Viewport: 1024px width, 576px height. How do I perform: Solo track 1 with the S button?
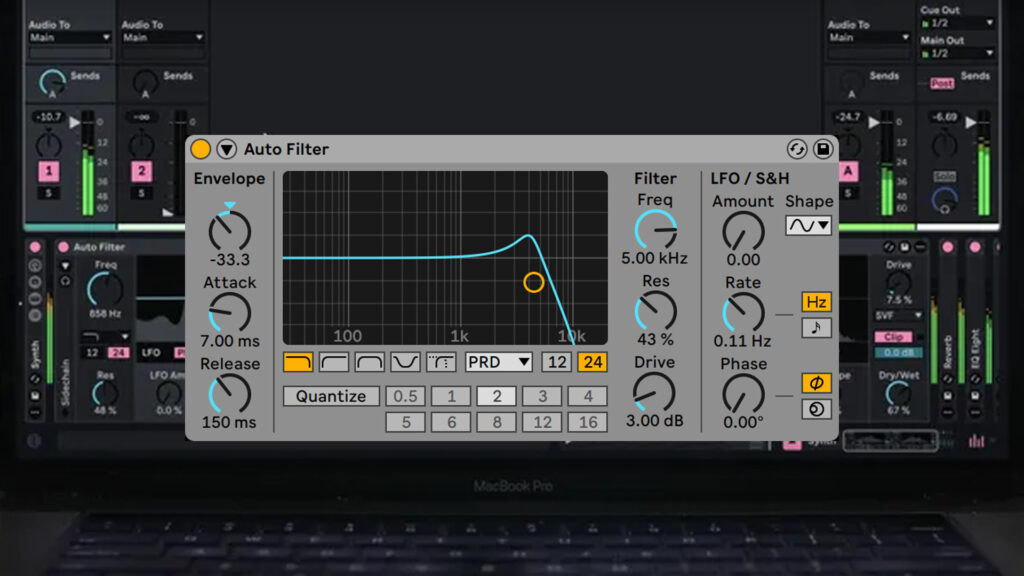click(x=48, y=193)
